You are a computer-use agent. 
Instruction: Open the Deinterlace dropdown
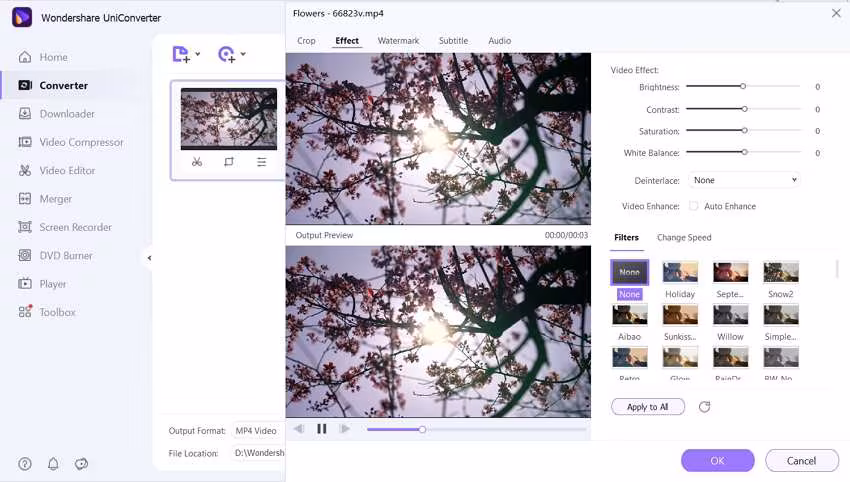(x=744, y=180)
